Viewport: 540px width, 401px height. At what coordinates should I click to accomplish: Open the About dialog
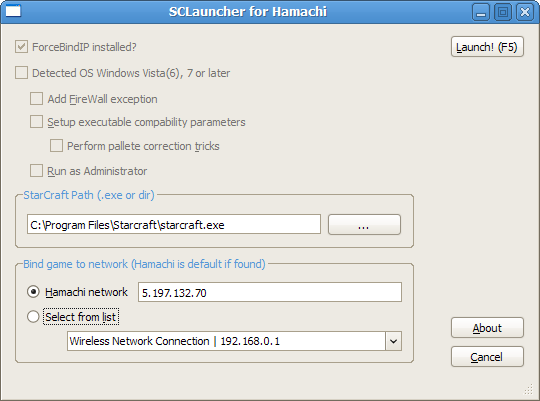(487, 328)
